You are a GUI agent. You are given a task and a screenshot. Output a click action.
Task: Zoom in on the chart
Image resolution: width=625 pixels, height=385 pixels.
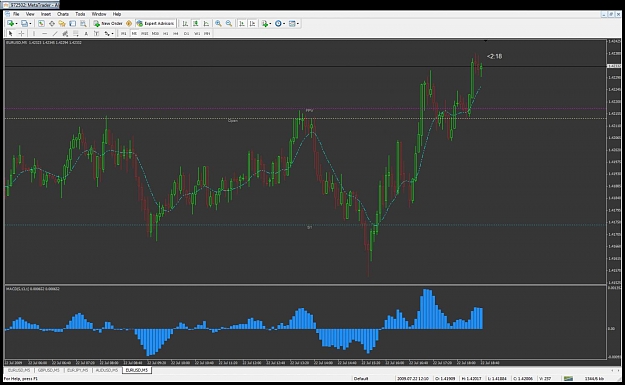click(218, 24)
